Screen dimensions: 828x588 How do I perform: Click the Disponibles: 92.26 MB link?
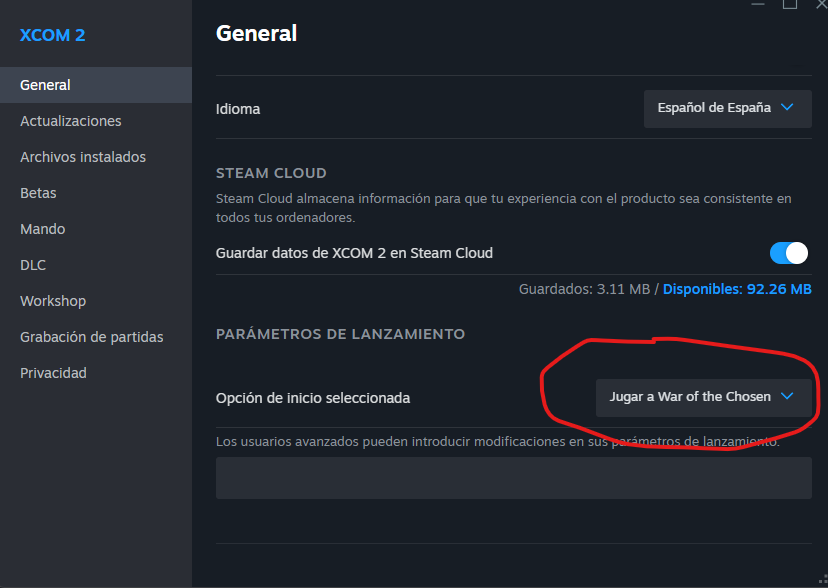[737, 289]
